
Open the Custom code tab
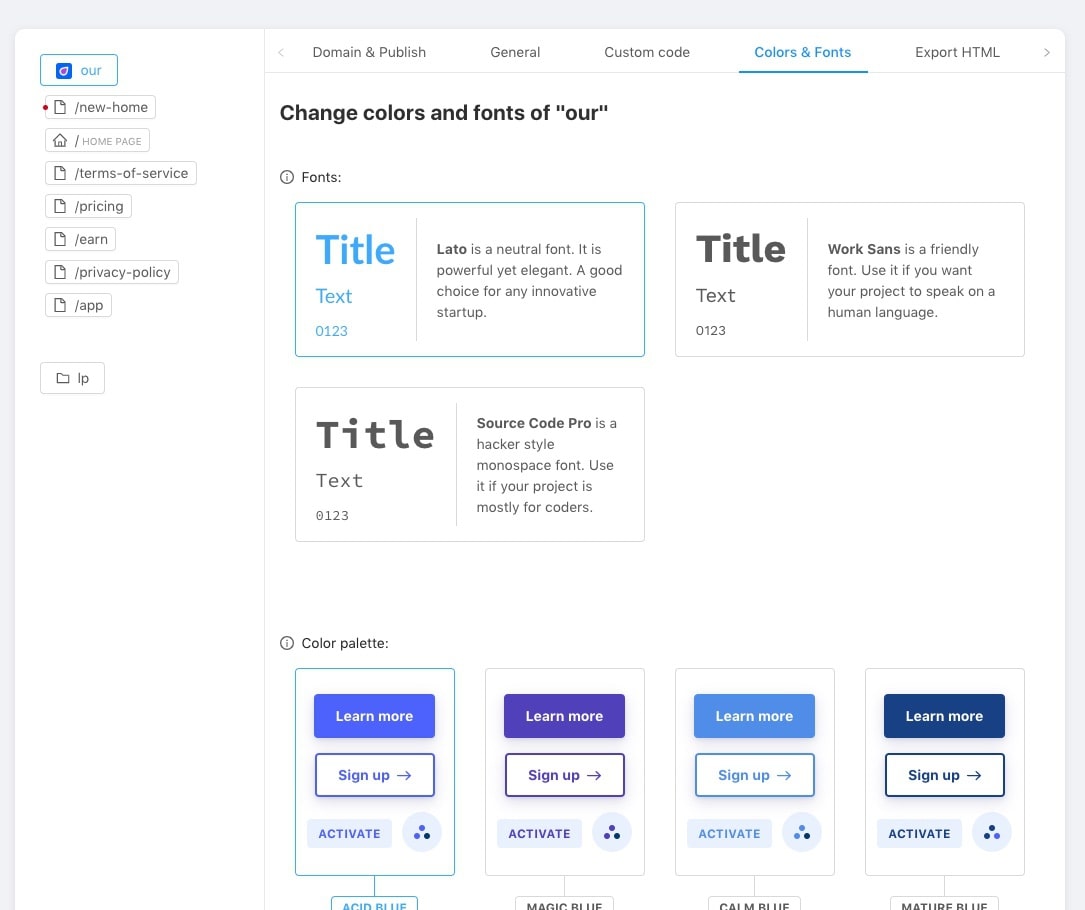coord(647,52)
